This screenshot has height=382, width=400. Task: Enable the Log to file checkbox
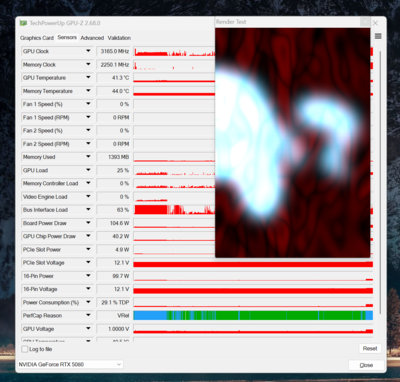tap(25, 349)
